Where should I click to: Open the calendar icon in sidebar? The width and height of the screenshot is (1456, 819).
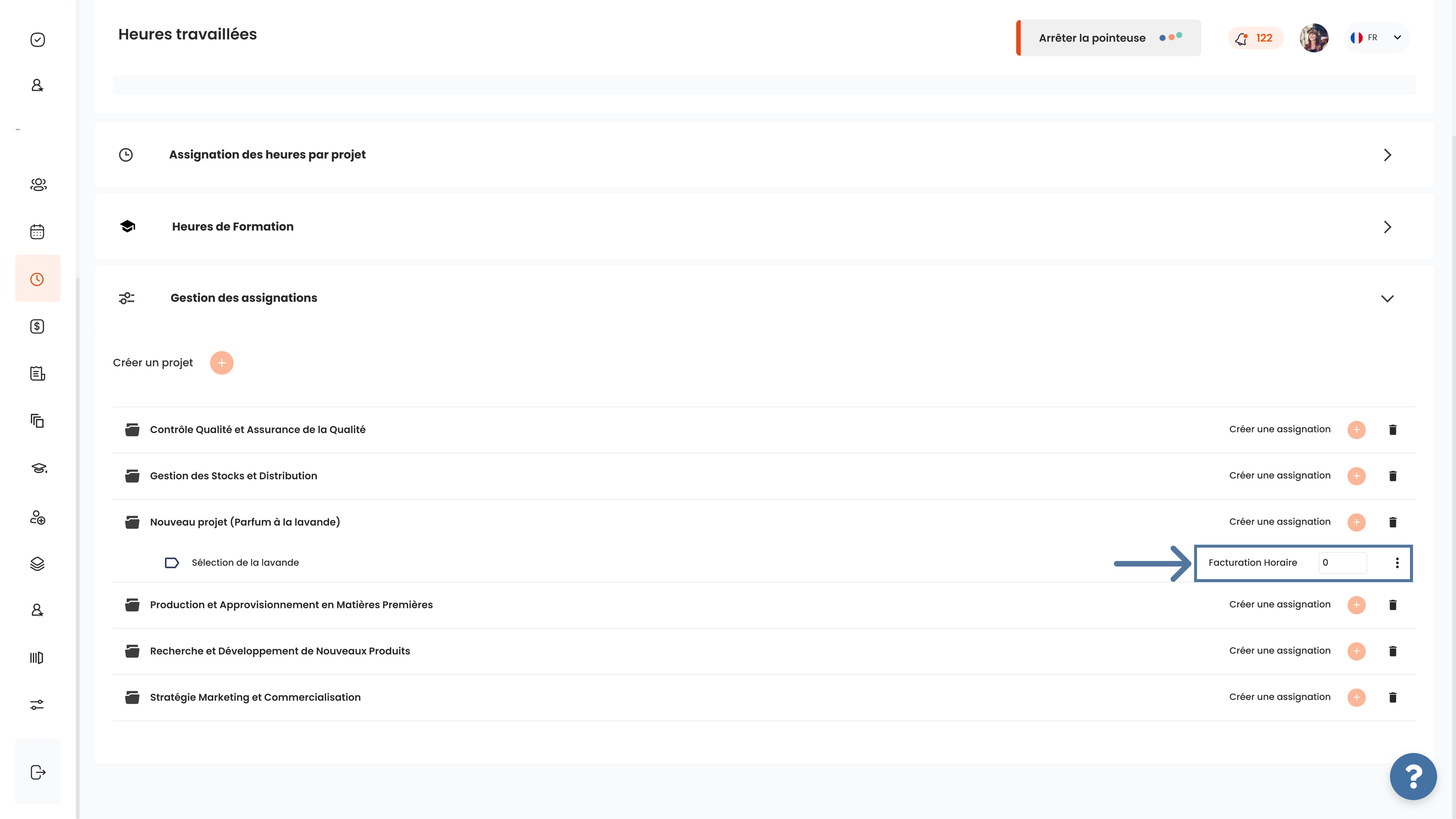tap(37, 232)
